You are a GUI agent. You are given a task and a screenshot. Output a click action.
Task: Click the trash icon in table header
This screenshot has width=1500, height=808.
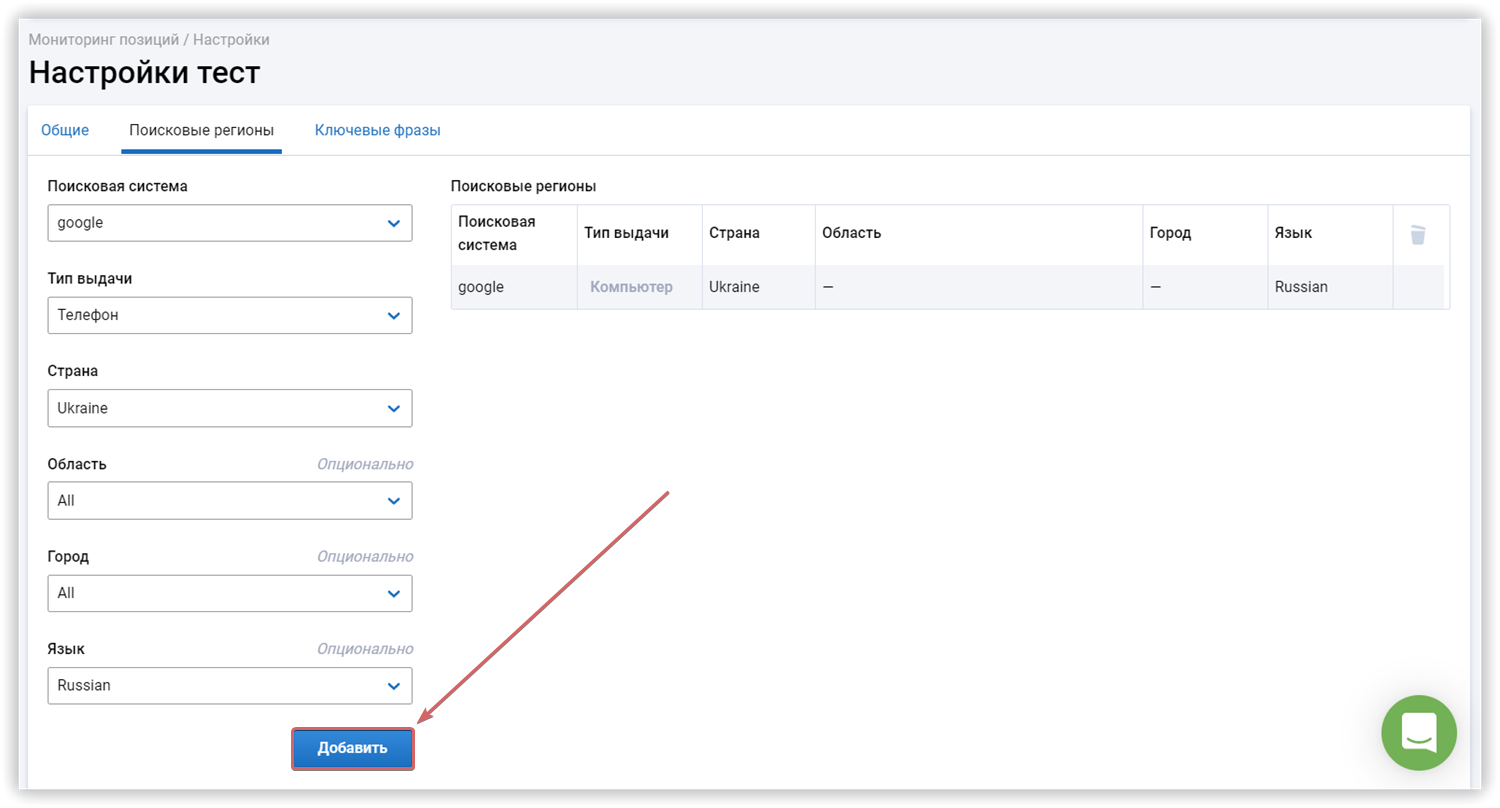click(x=1418, y=235)
